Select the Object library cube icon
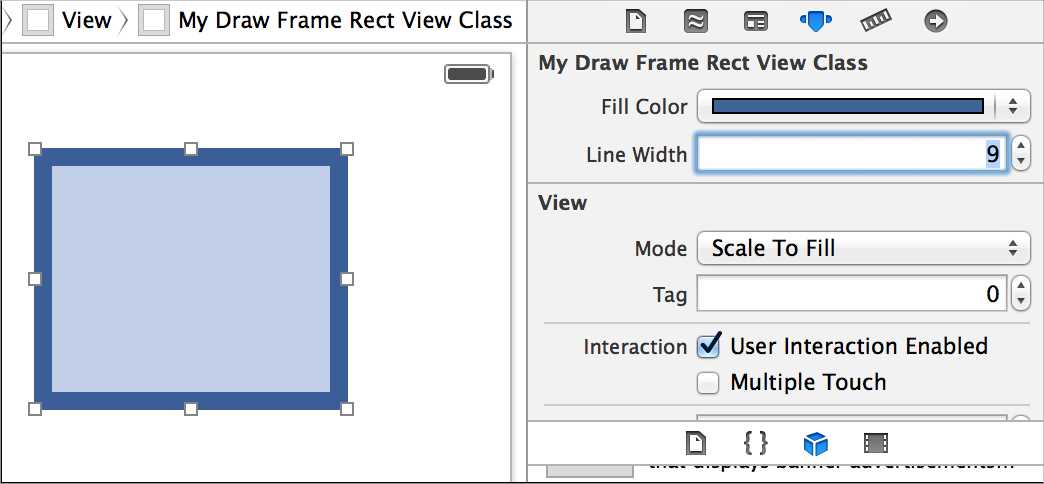The height and width of the screenshot is (484, 1044). [816, 443]
